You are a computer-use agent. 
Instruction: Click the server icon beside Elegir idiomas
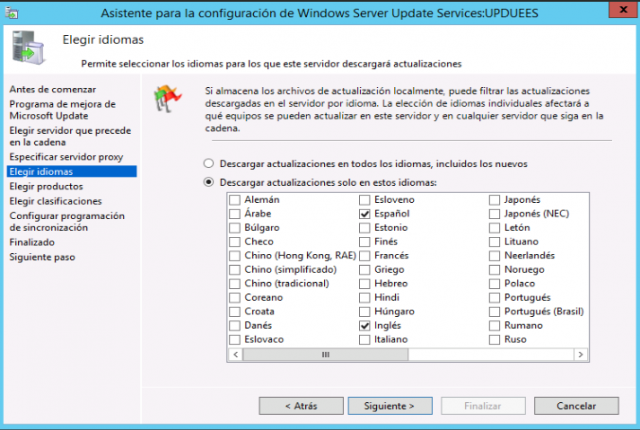(28, 47)
